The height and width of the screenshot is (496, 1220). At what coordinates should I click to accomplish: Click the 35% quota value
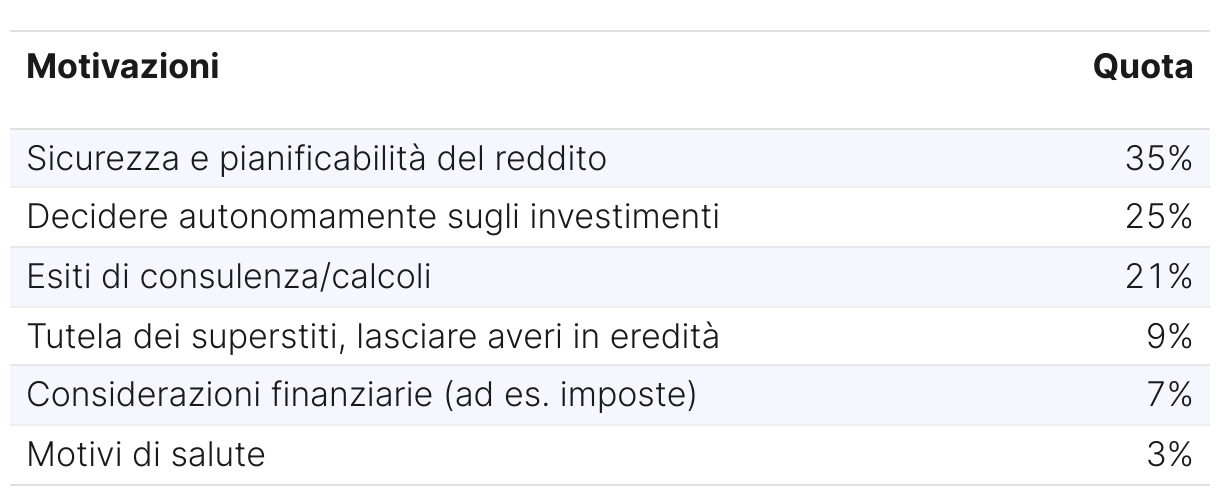coord(1159,158)
